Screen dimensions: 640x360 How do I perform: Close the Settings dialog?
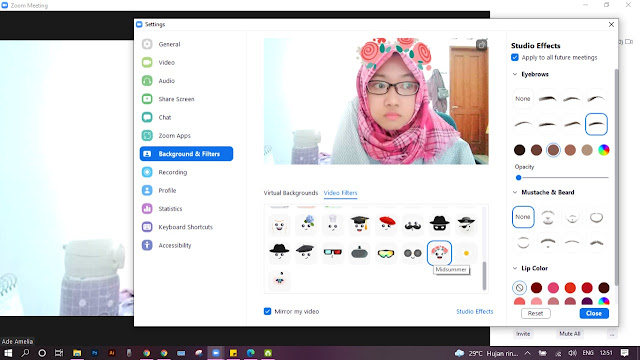pos(611,24)
